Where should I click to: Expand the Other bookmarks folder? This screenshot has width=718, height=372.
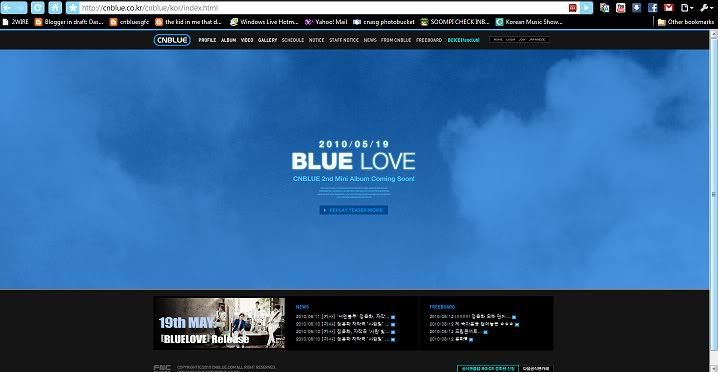pos(685,22)
